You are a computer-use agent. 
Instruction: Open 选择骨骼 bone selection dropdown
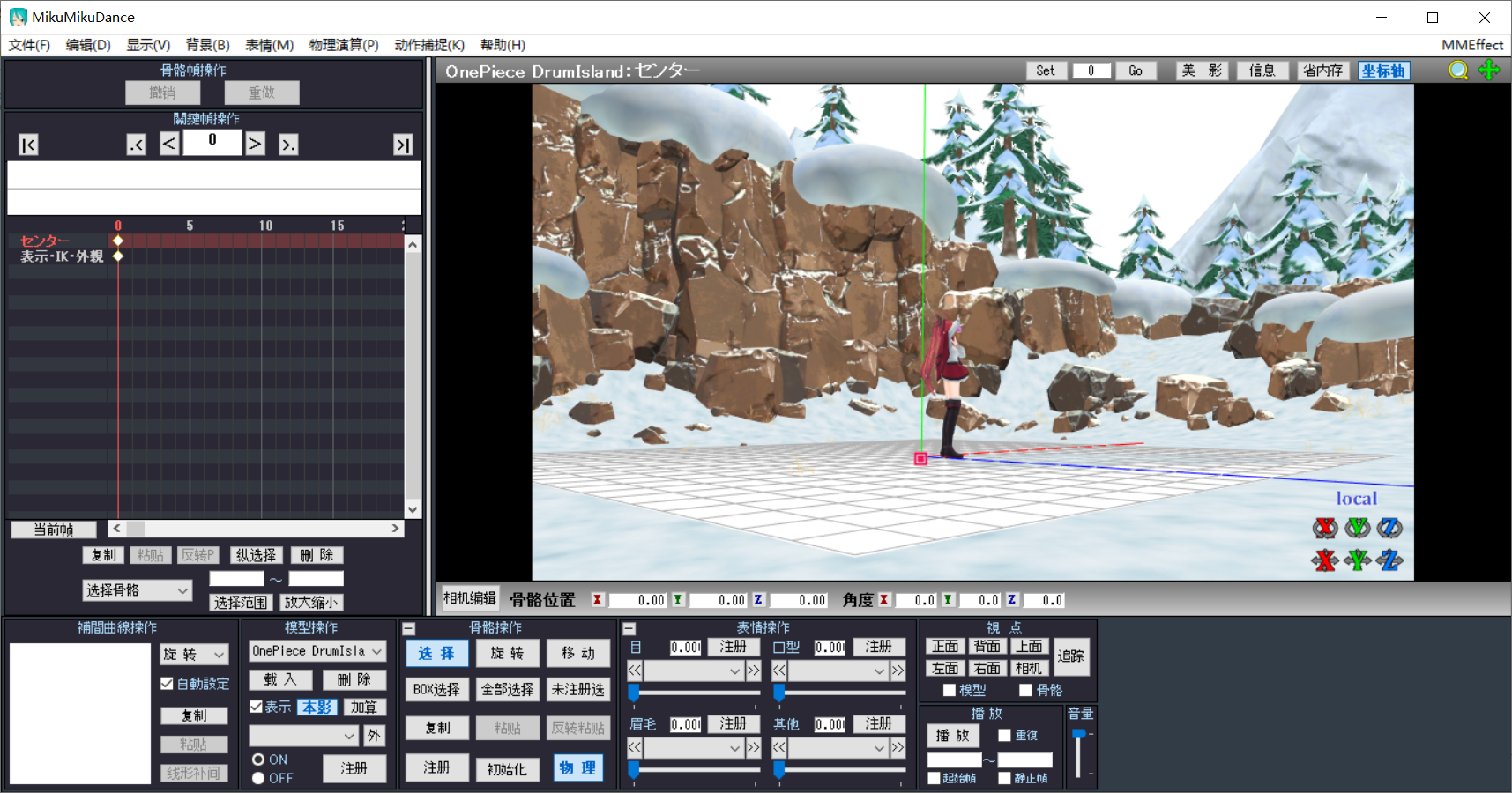click(x=138, y=590)
